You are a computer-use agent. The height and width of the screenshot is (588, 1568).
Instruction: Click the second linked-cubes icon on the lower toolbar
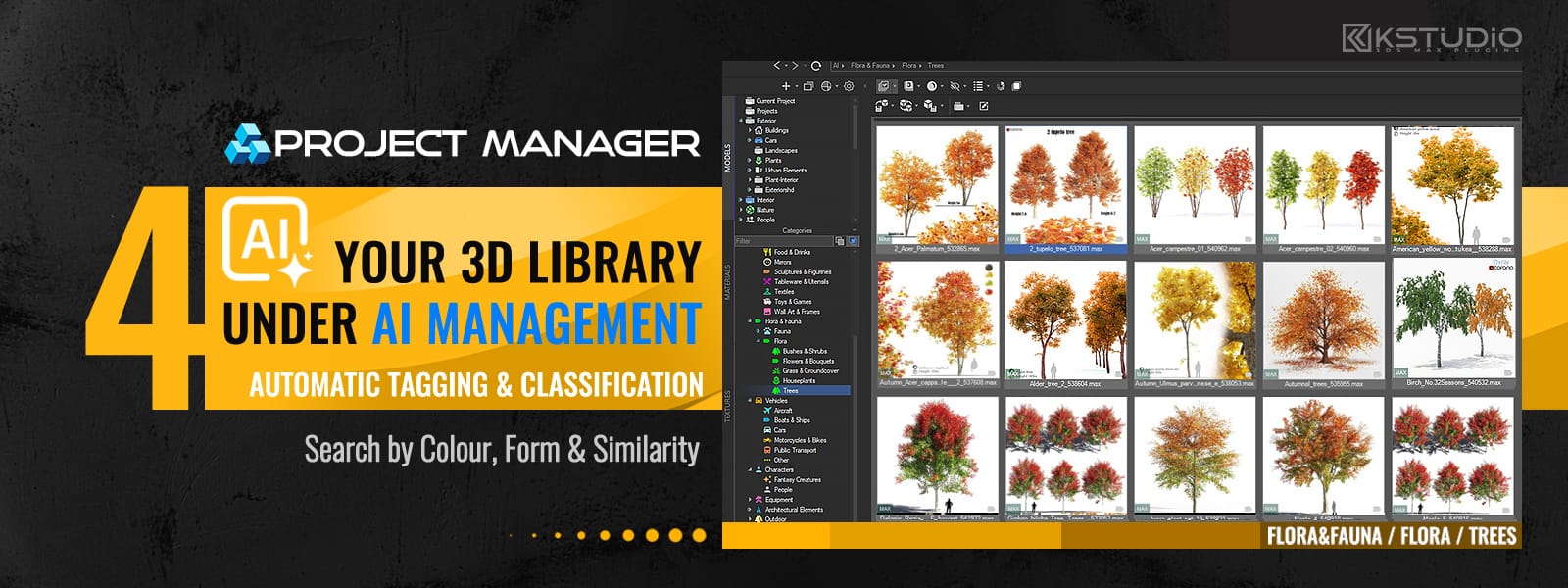point(906,106)
